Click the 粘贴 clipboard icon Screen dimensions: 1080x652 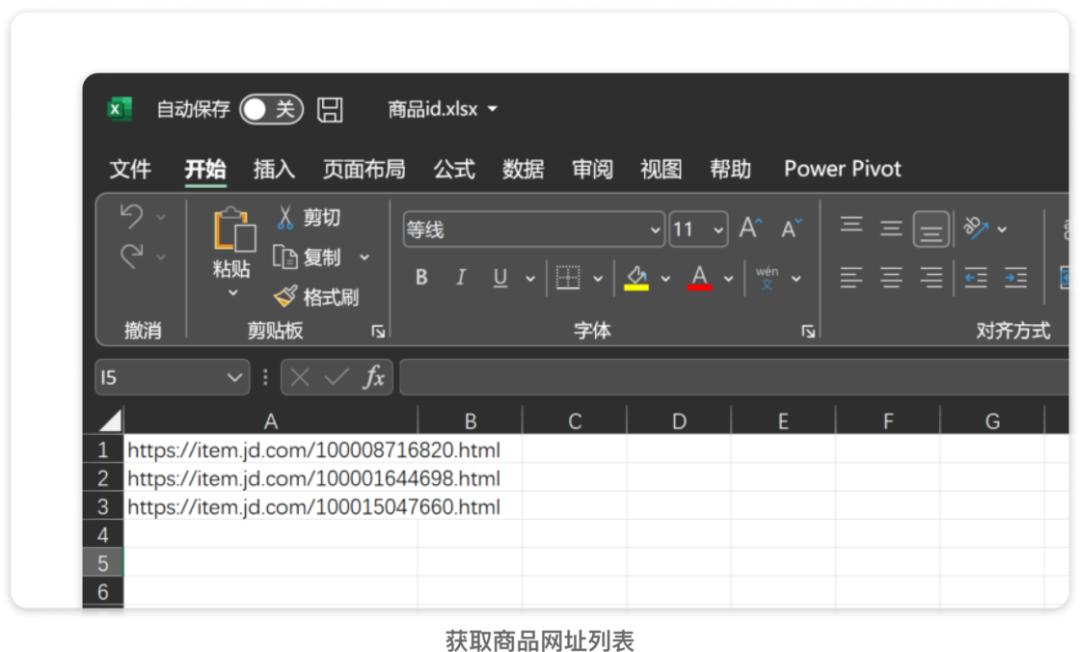click(x=233, y=229)
